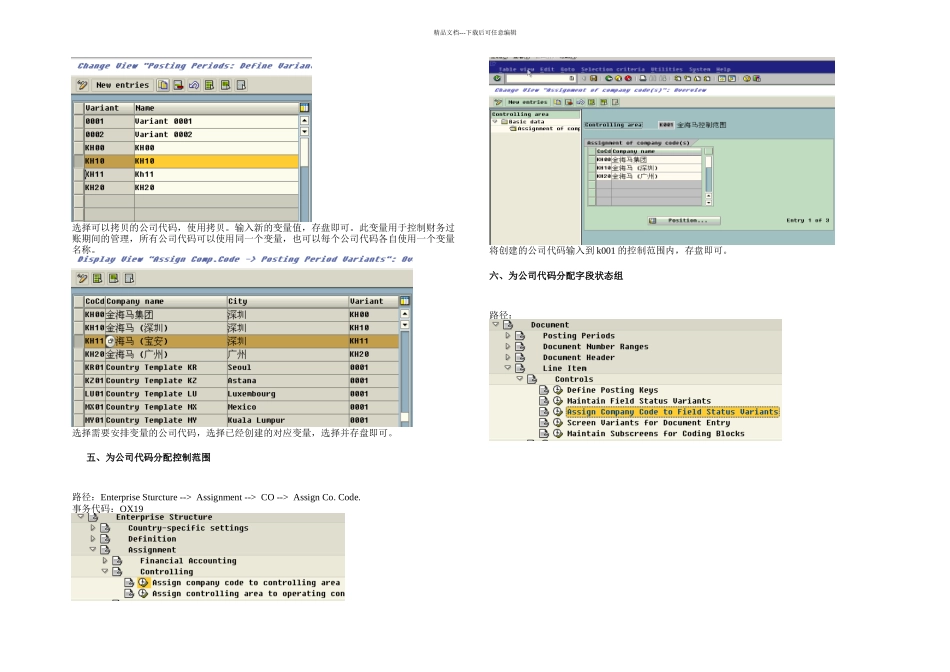950x672 pixels.
Task: Expand the Financial Accounting node
Action: (105, 561)
